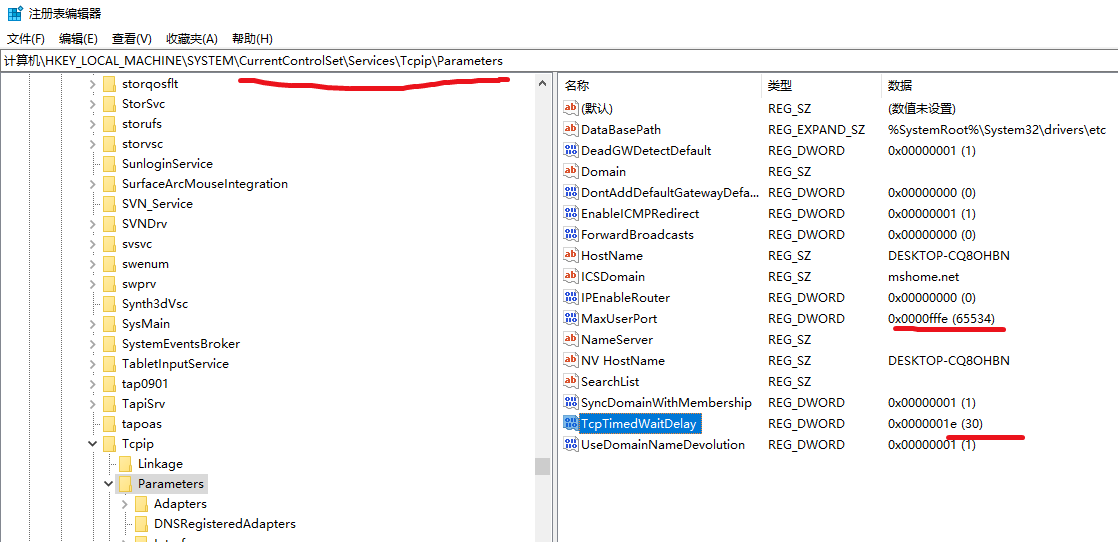Image resolution: width=1118 pixels, height=542 pixels.
Task: Open the 帮助(H) menu
Action: pos(252,39)
